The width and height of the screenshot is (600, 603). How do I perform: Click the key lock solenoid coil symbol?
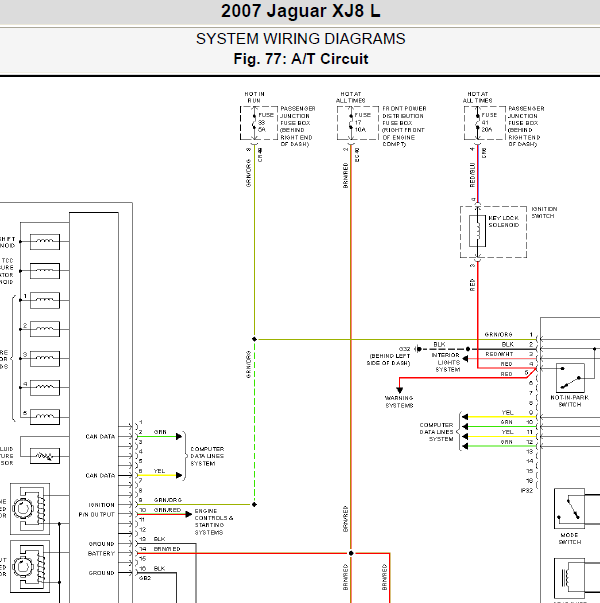477,231
